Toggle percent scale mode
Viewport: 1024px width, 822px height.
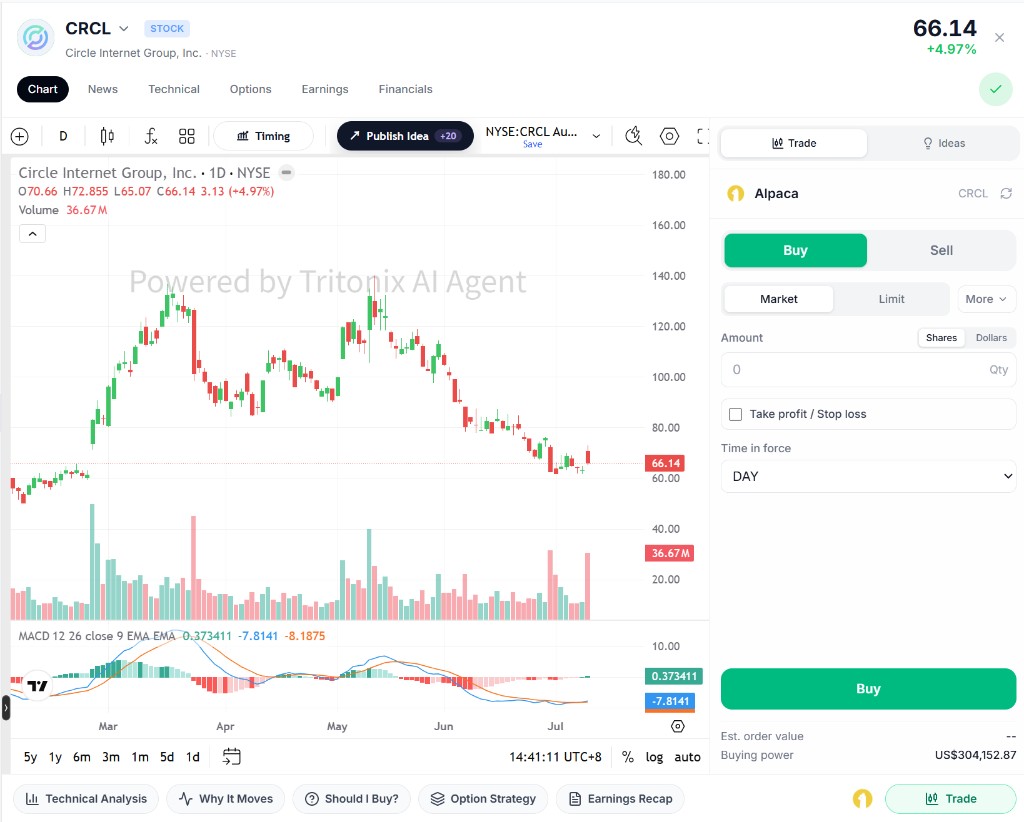628,757
